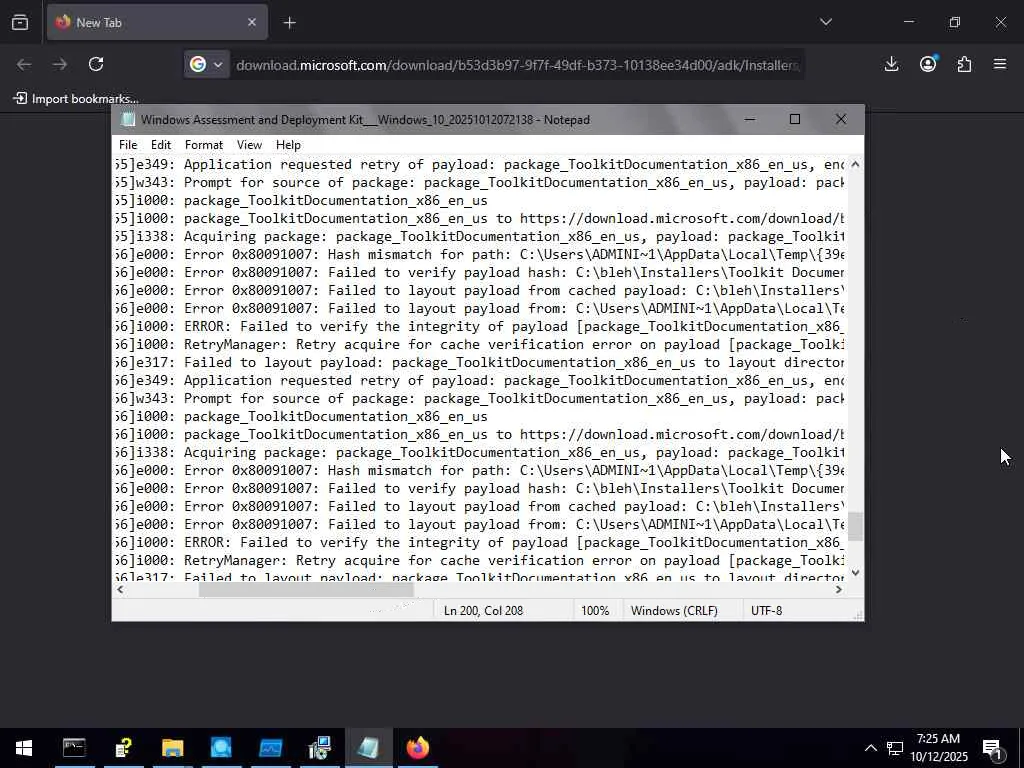Screen dimensions: 1024x768
Task: Open Notepad Help menu
Action: 288,145
